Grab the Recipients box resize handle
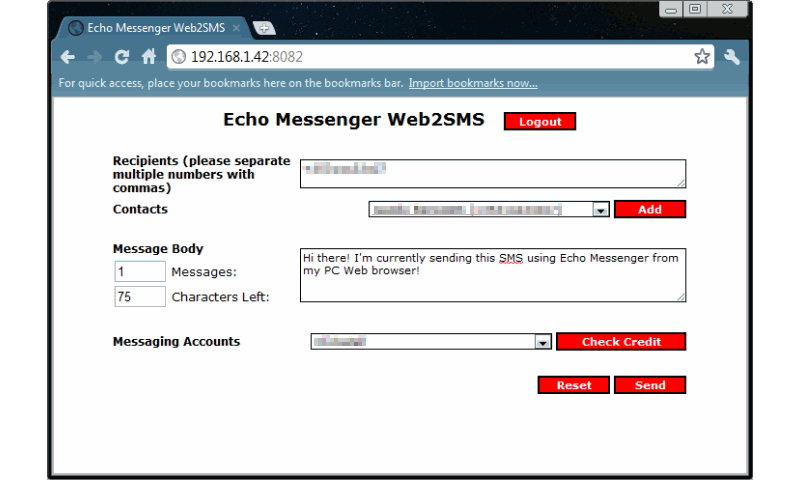The image size is (800, 480). [x=681, y=183]
